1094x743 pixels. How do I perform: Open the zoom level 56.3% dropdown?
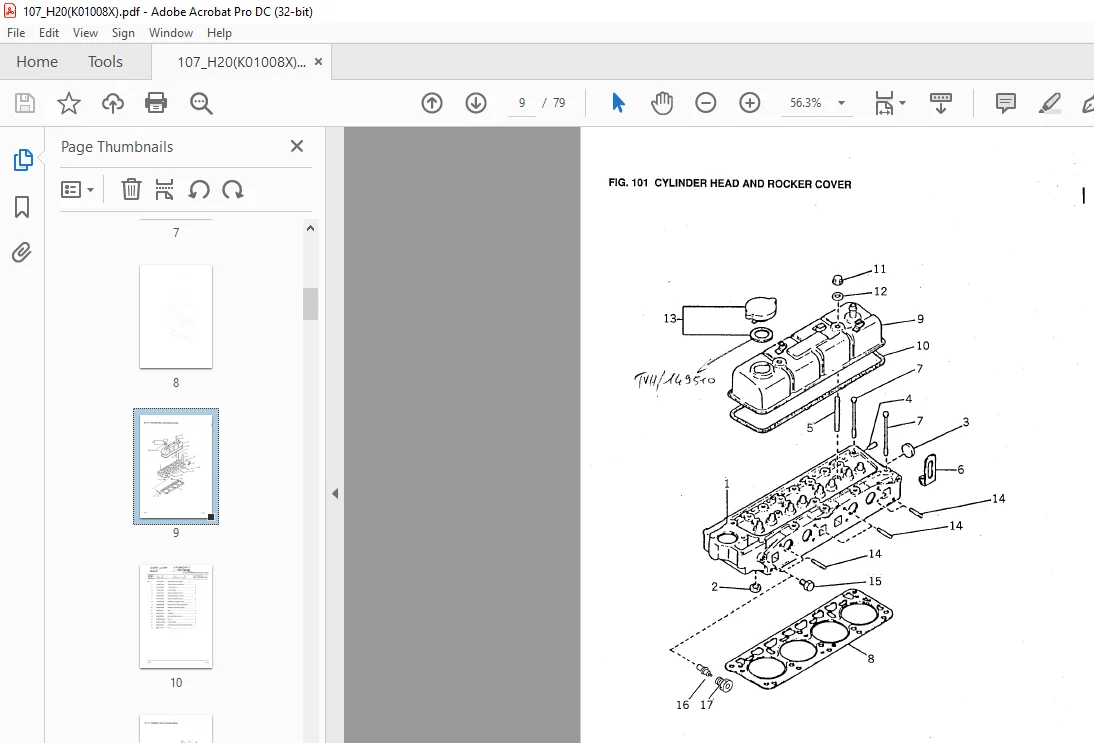[x=841, y=103]
